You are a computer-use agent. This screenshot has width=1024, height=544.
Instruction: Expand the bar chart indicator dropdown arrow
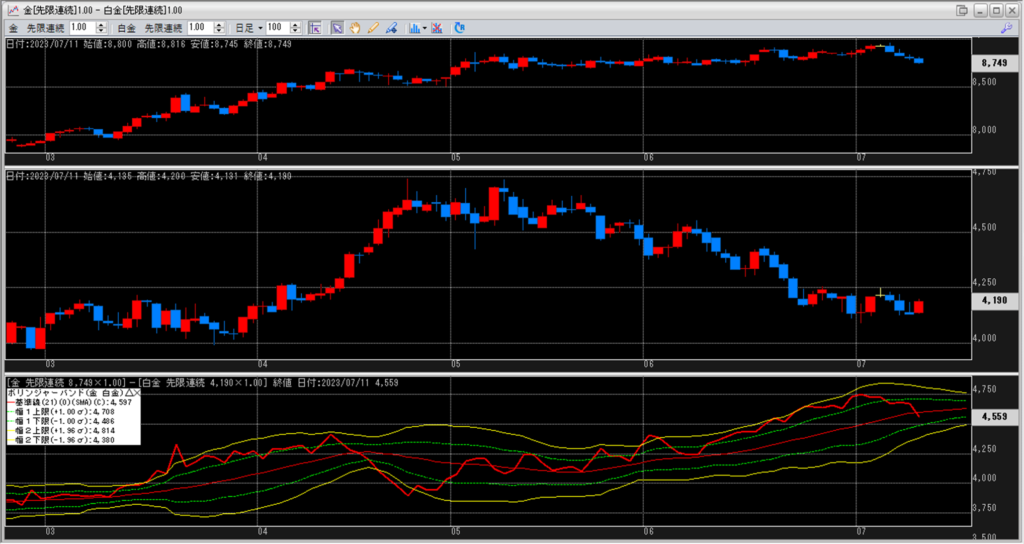click(x=425, y=27)
